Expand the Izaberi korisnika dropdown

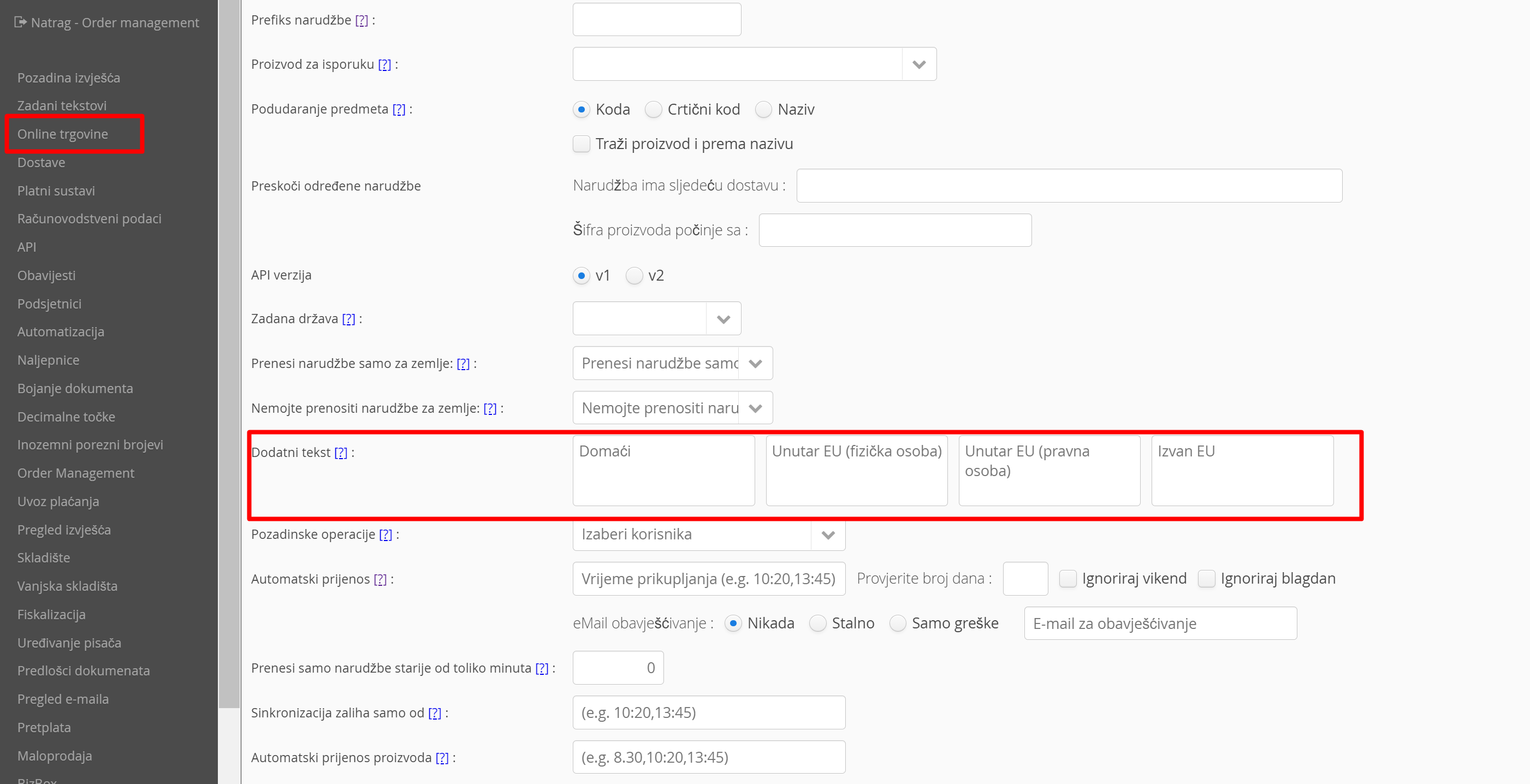(828, 534)
